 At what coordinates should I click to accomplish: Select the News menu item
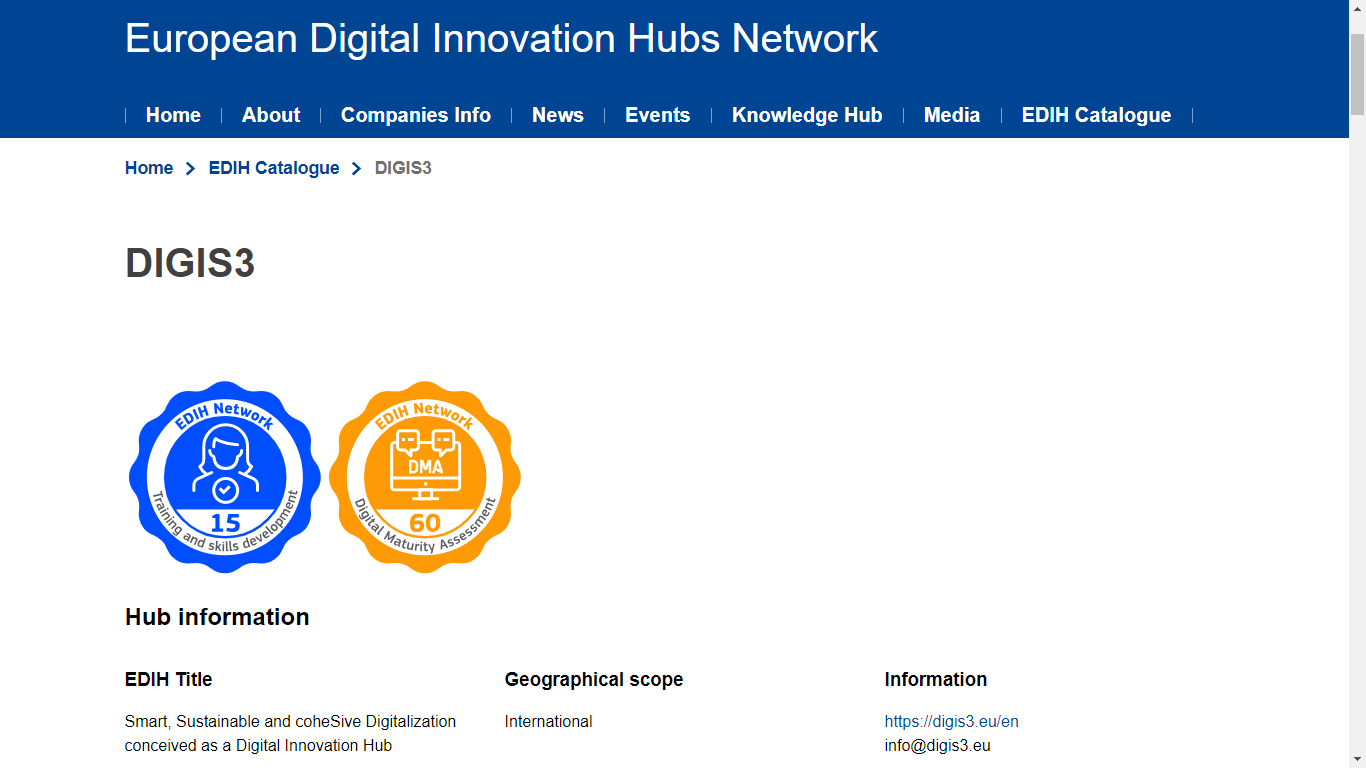click(558, 115)
